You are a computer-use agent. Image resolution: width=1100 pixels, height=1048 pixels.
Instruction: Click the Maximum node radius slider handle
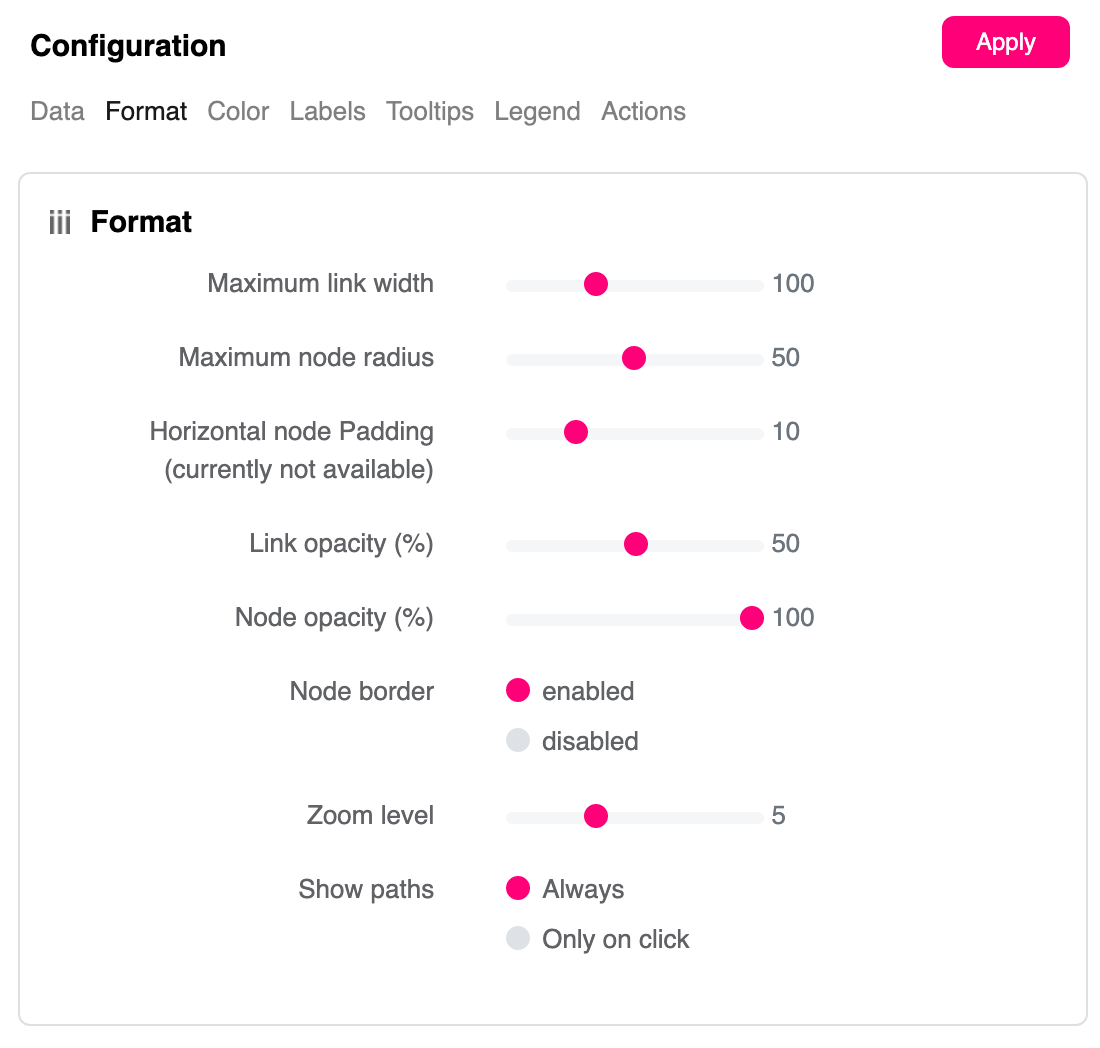(633, 359)
